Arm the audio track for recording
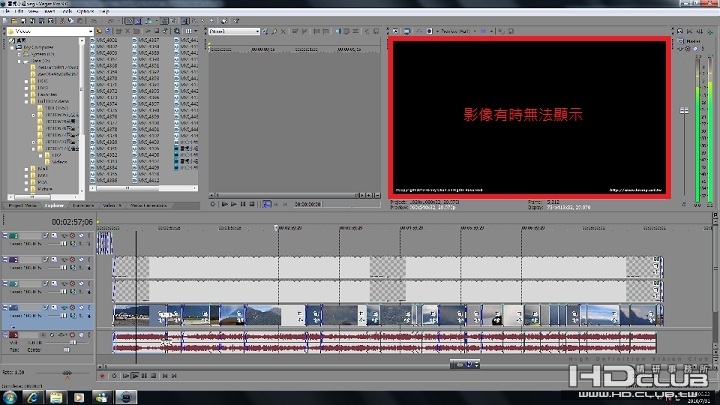 [43, 335]
